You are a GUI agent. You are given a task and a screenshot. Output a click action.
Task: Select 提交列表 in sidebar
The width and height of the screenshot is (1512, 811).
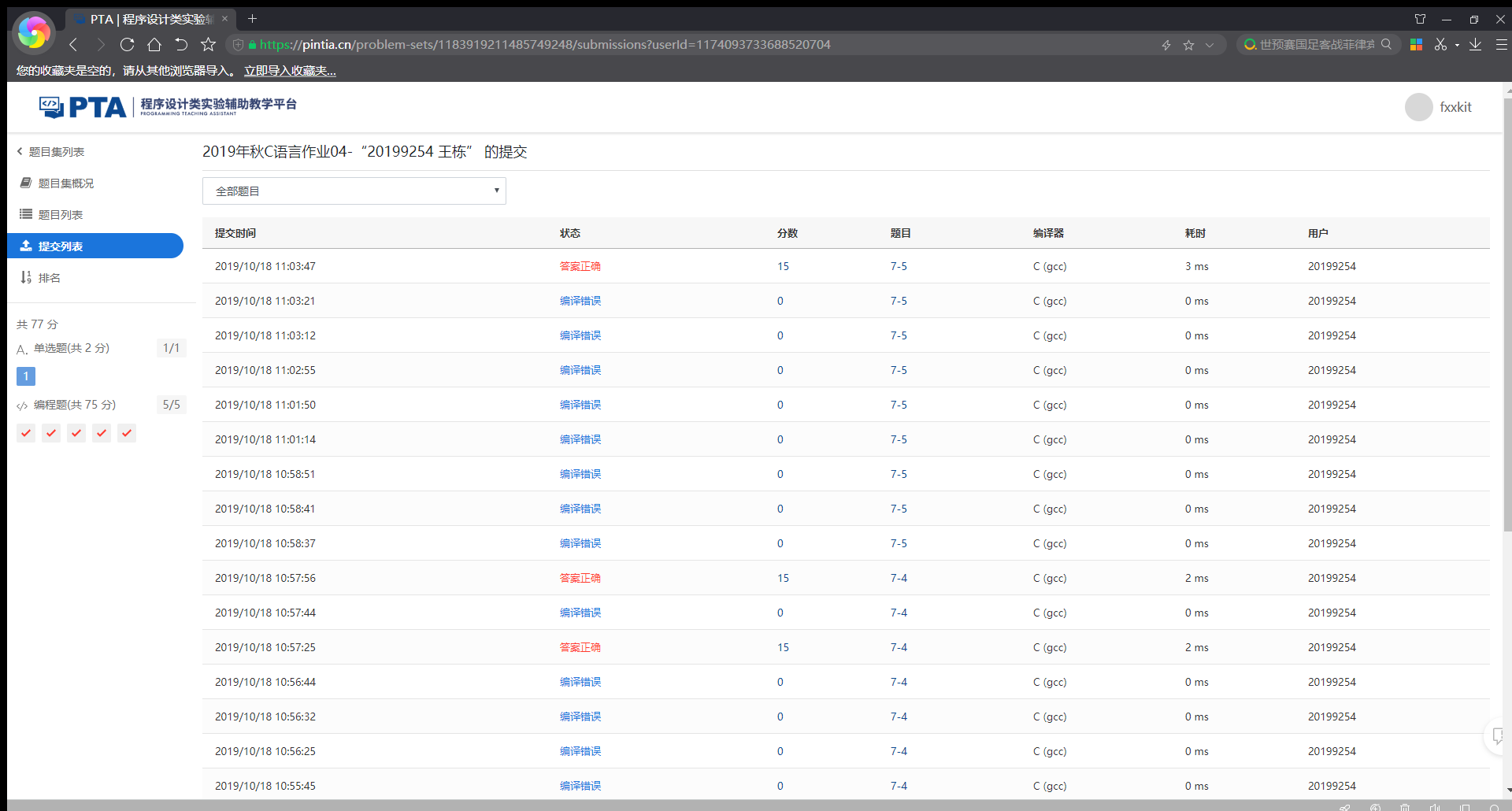pyautogui.click(x=94, y=246)
